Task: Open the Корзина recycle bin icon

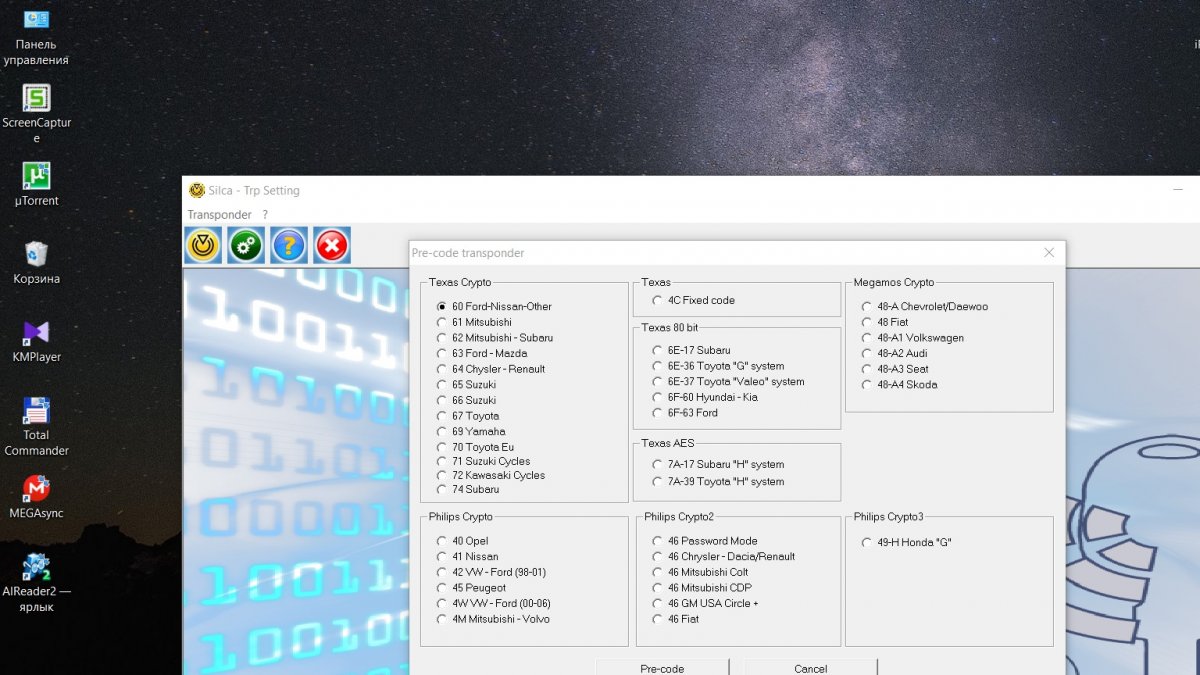Action: pyautogui.click(x=36, y=263)
